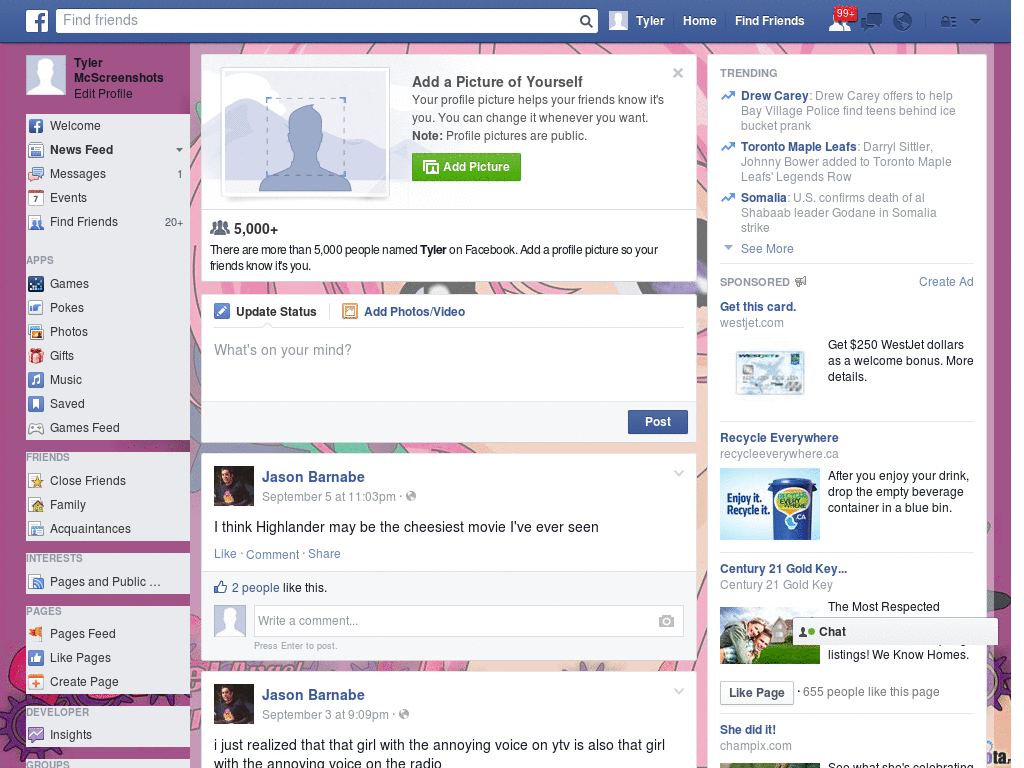Open the account menu arrow in top bar

[x=975, y=22]
